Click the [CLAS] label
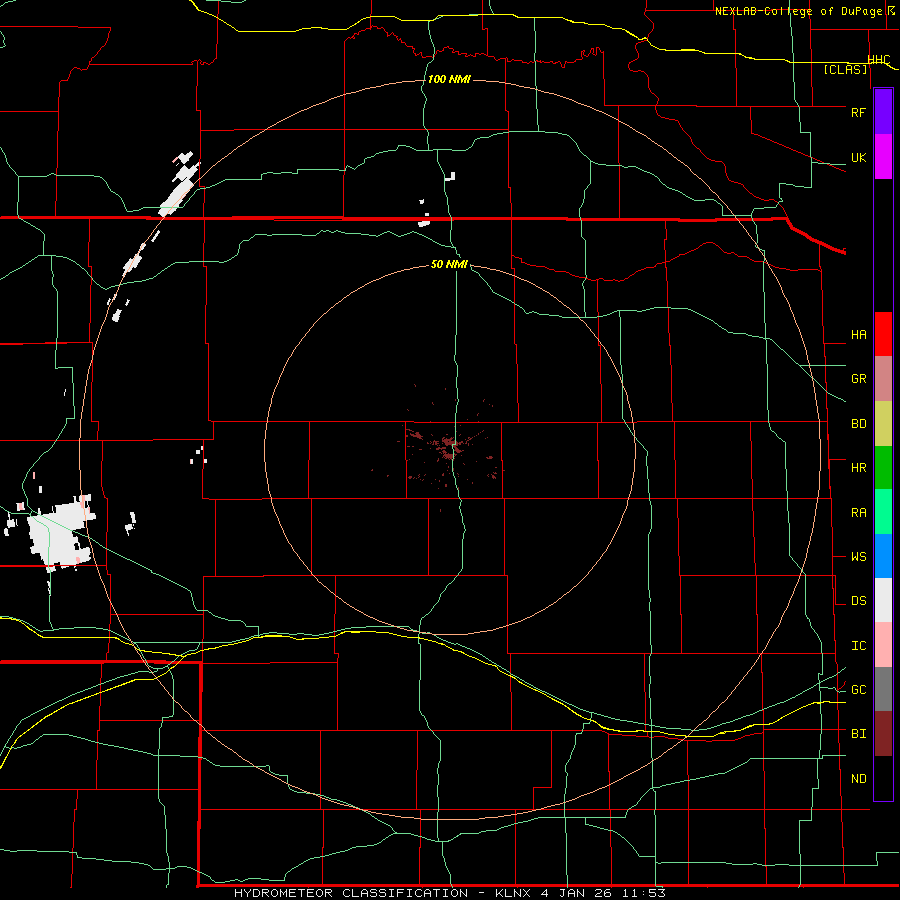Viewport: 900px width, 900px height. 845,70
